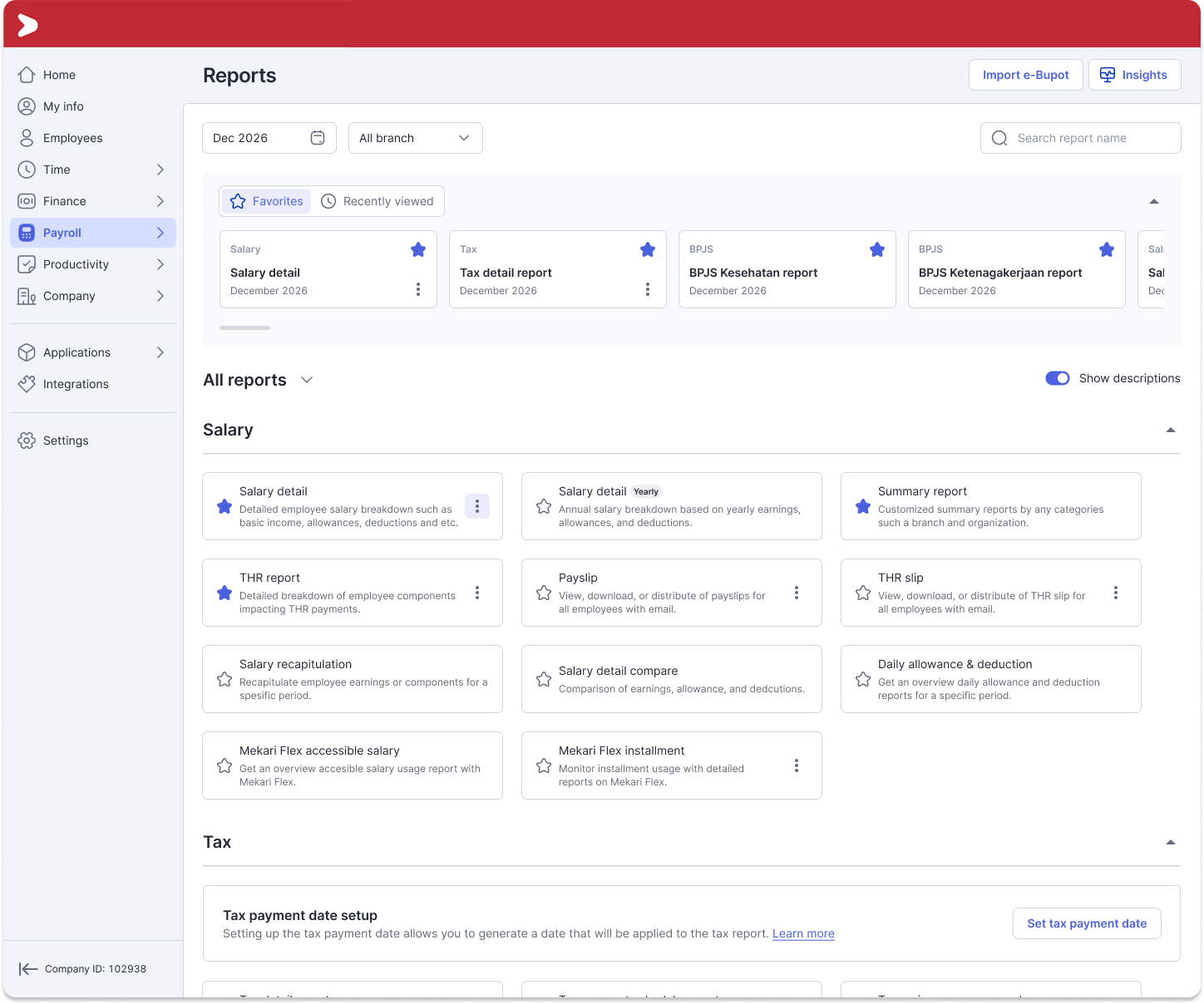This screenshot has height=1004, width=1204.
Task: Open the three-dot menu for THR report
Action: [x=477, y=593]
